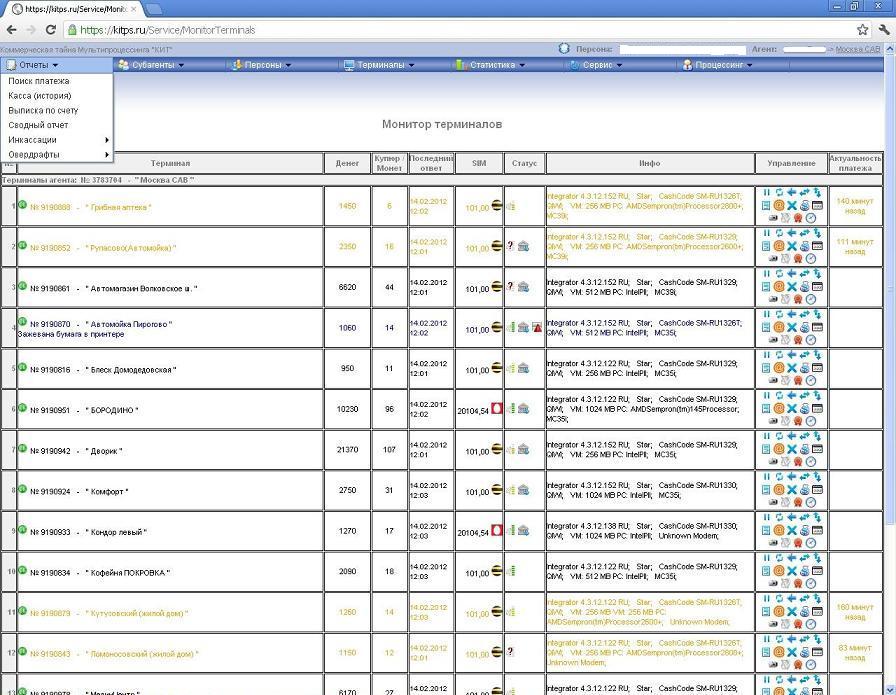Open the Субагенты dropdown menu
Image resolution: width=896 pixels, height=695 pixels.
[151, 65]
